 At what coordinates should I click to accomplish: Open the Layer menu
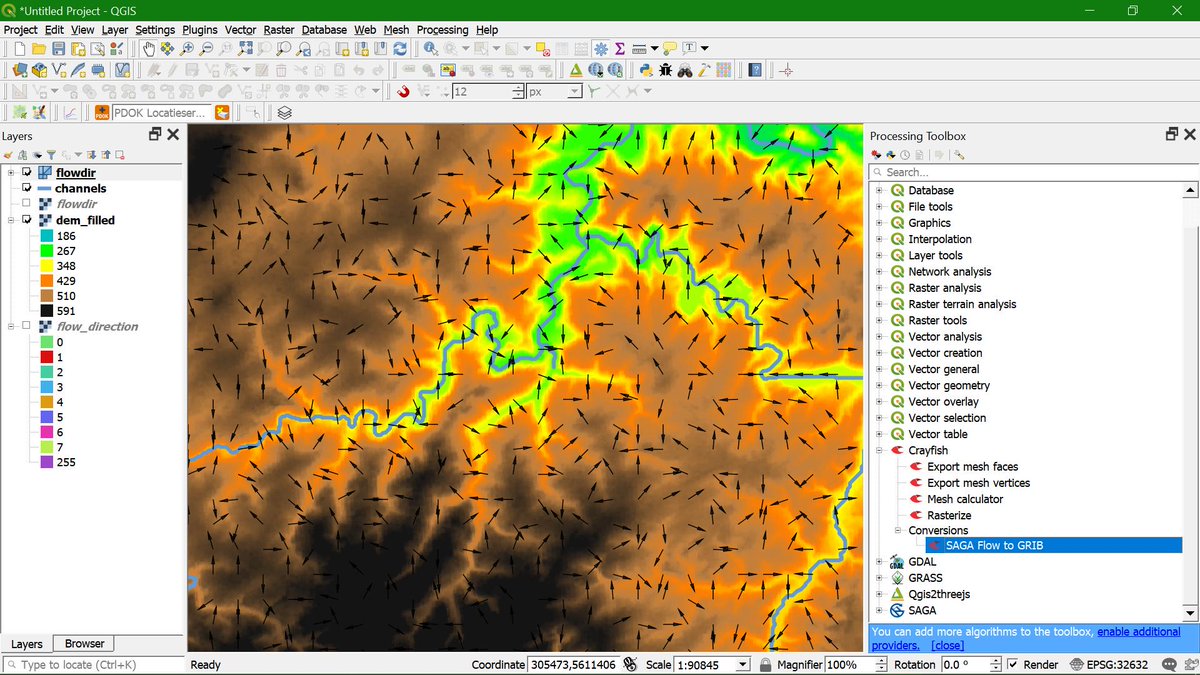(x=115, y=30)
